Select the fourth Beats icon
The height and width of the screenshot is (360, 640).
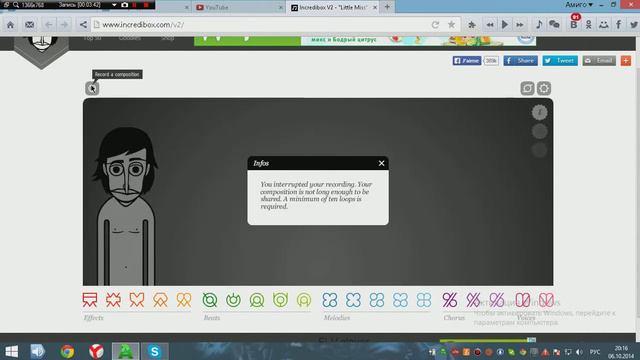pyautogui.click(x=280, y=300)
